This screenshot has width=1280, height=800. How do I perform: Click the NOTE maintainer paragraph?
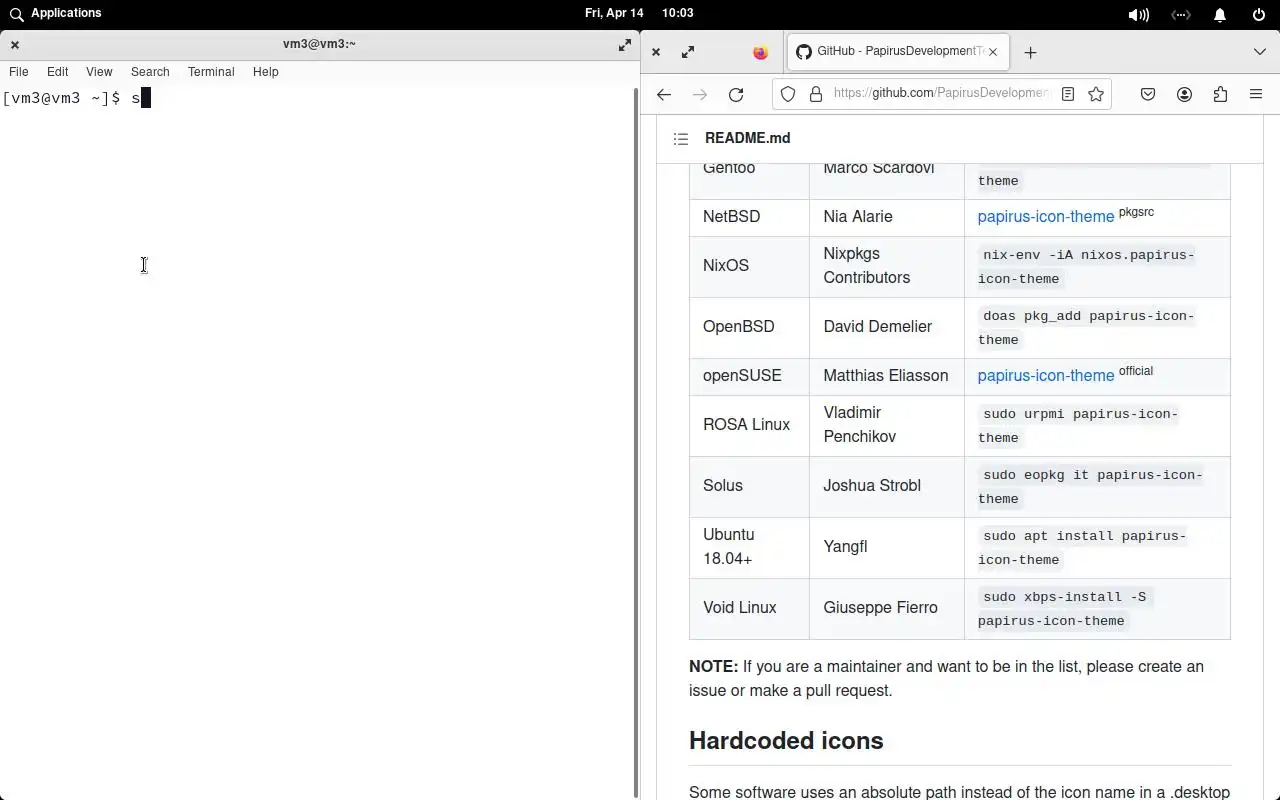pyautogui.click(x=946, y=678)
